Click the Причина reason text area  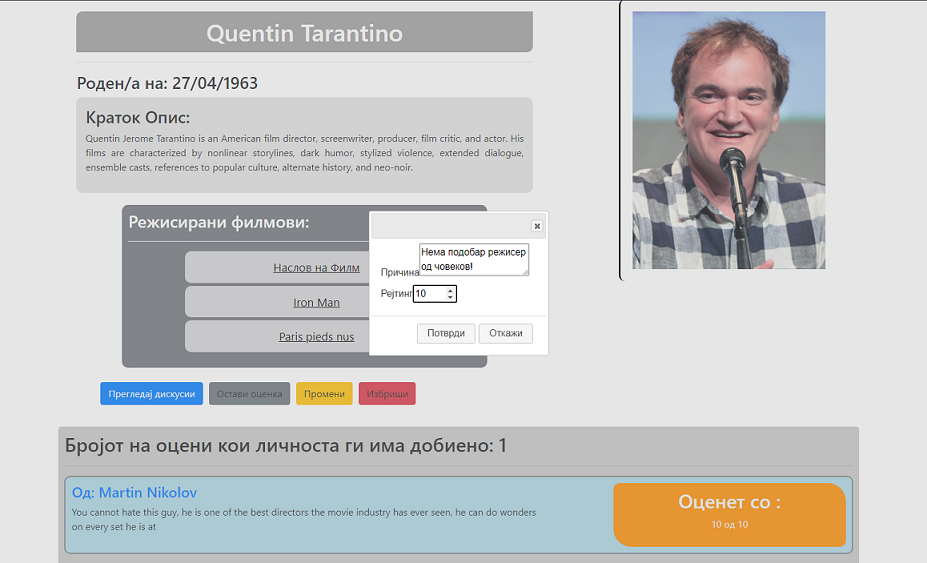point(473,260)
